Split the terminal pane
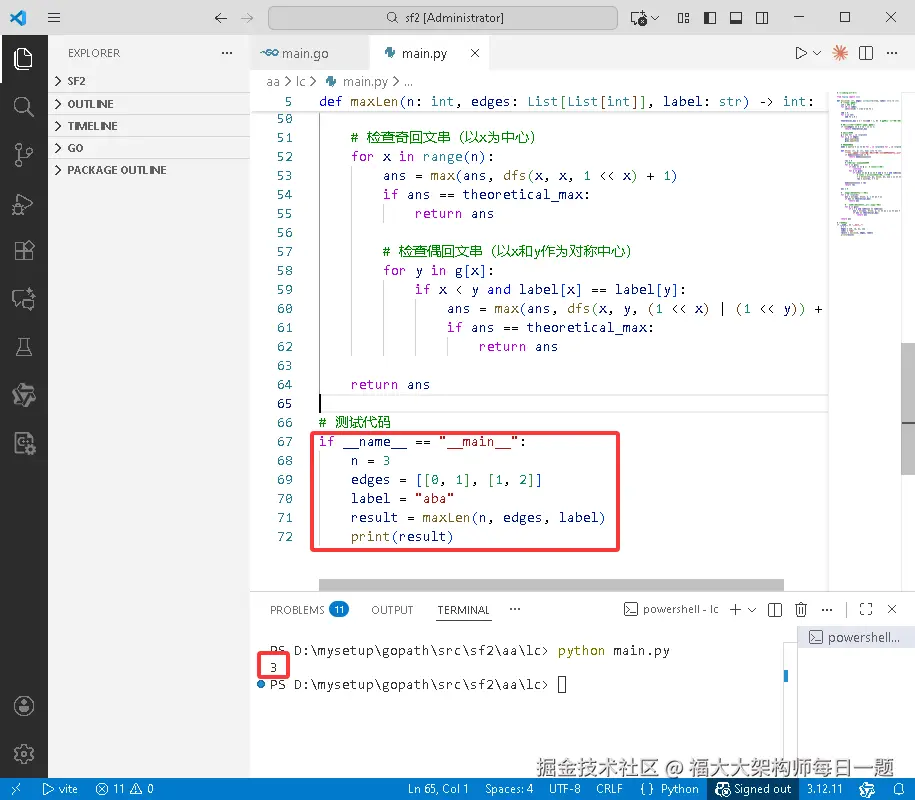 774,610
